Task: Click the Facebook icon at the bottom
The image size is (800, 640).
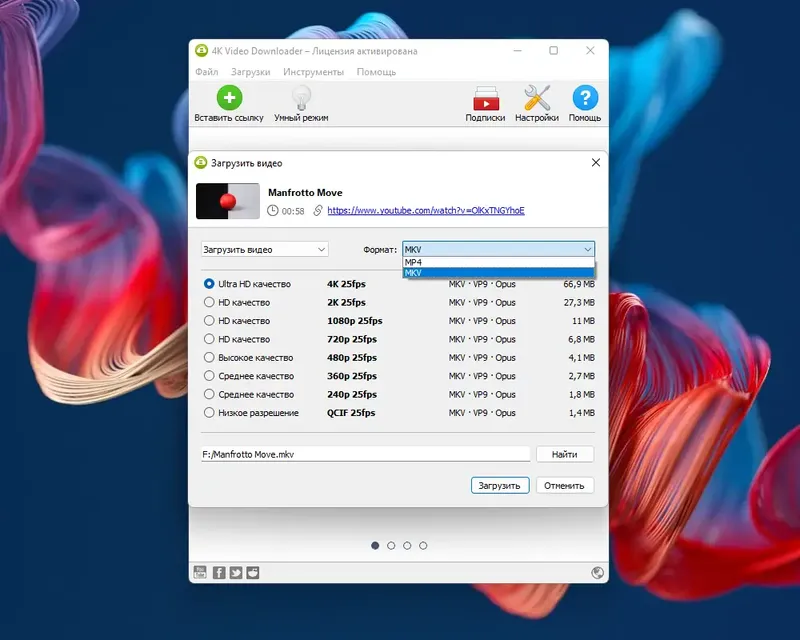Action: pos(219,572)
